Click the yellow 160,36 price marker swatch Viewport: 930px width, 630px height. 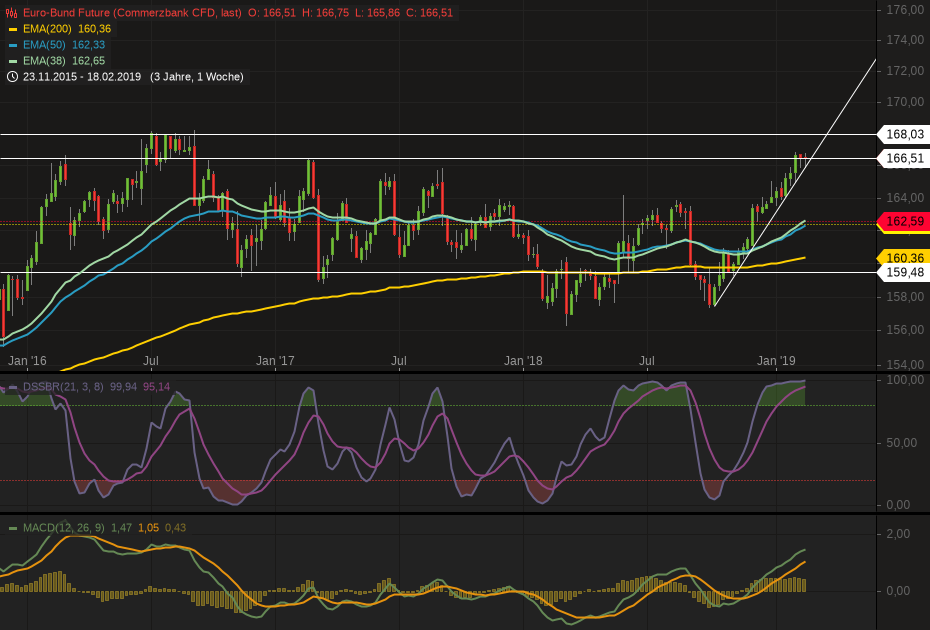903,258
